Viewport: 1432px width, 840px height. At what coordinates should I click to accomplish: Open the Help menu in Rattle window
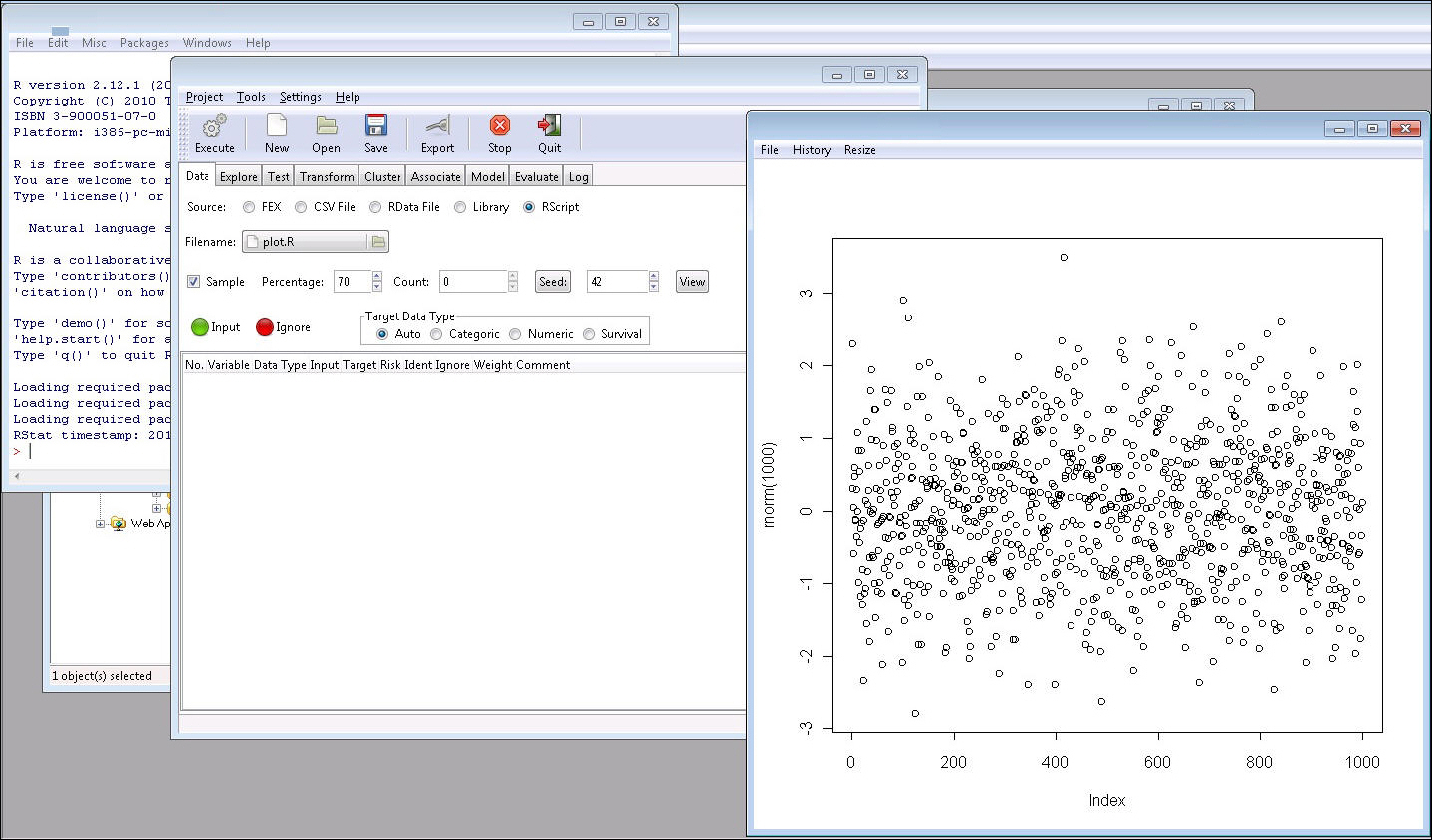click(x=348, y=97)
